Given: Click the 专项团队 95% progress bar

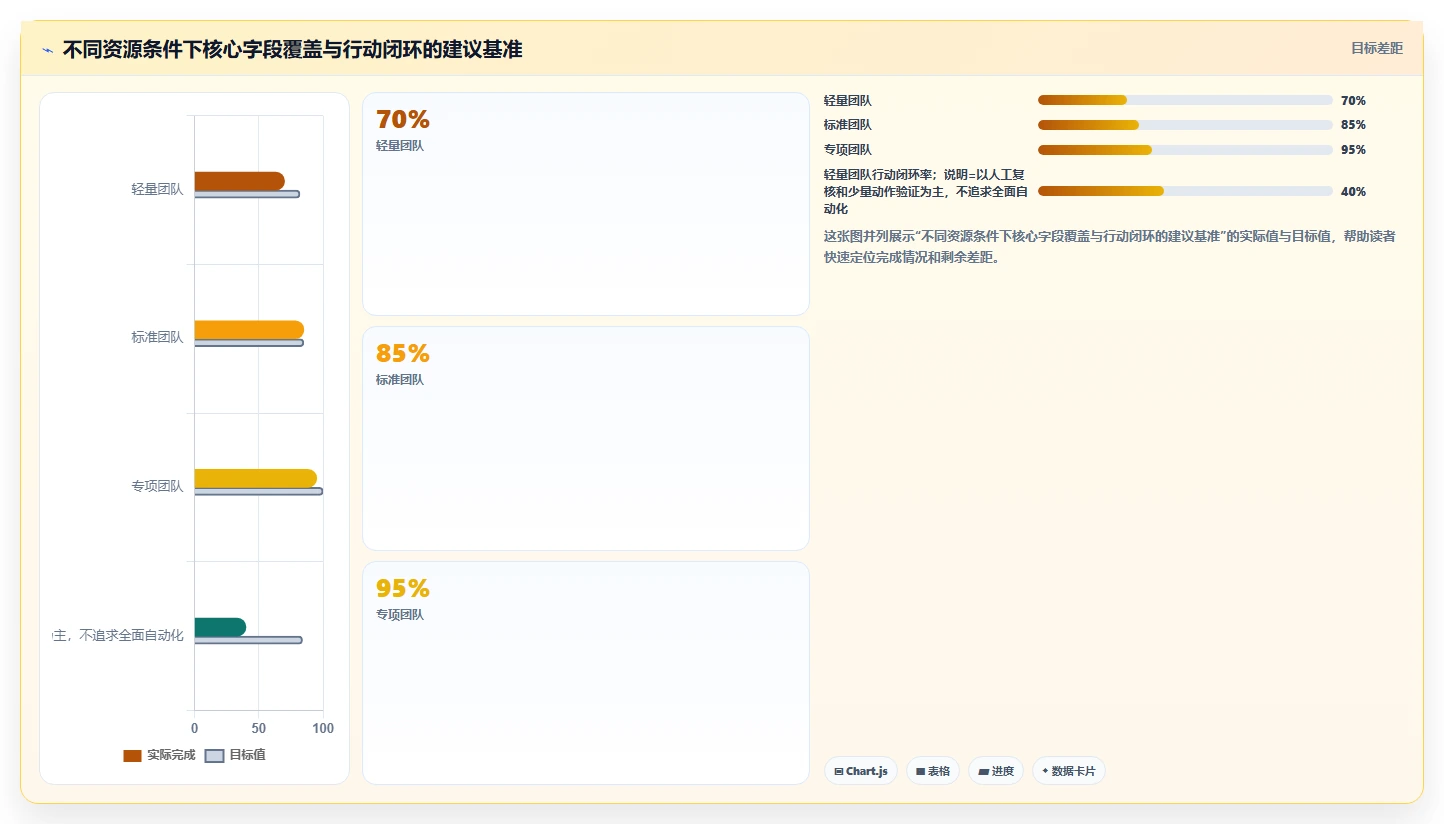Looking at the screenshot, I should [x=1185, y=150].
